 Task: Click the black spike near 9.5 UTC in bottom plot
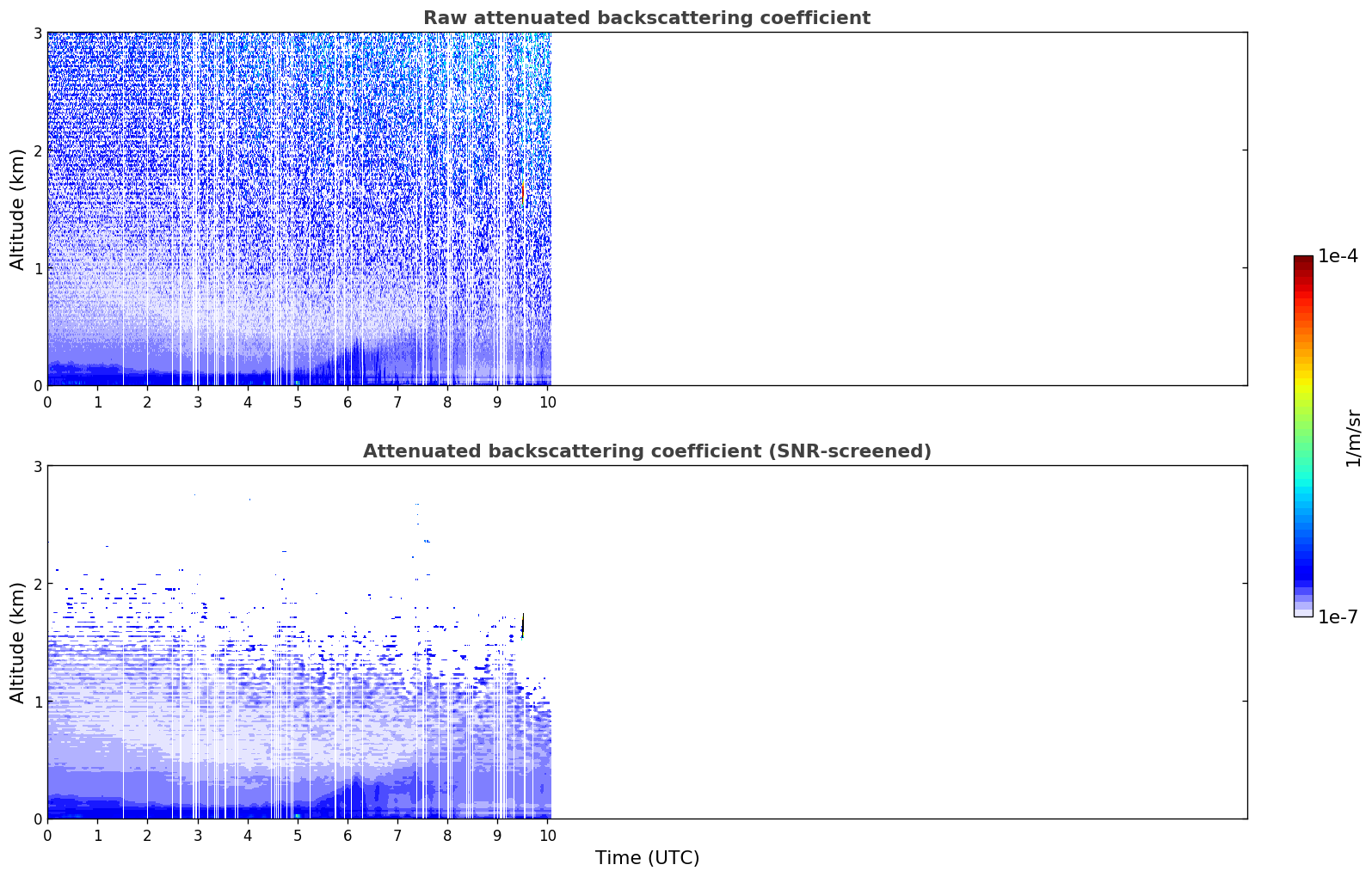click(x=522, y=625)
